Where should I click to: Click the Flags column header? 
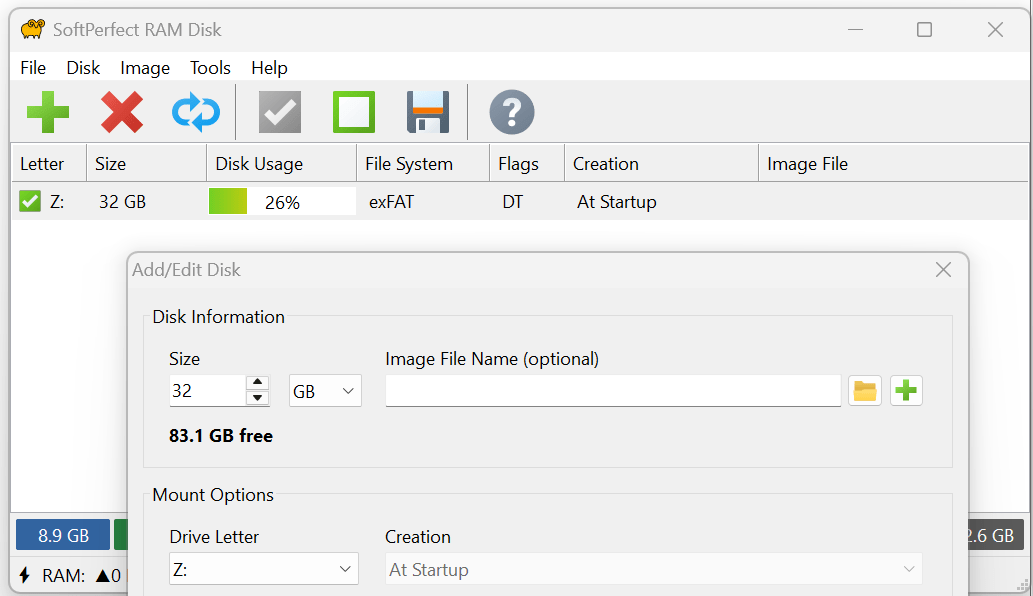[x=527, y=163]
